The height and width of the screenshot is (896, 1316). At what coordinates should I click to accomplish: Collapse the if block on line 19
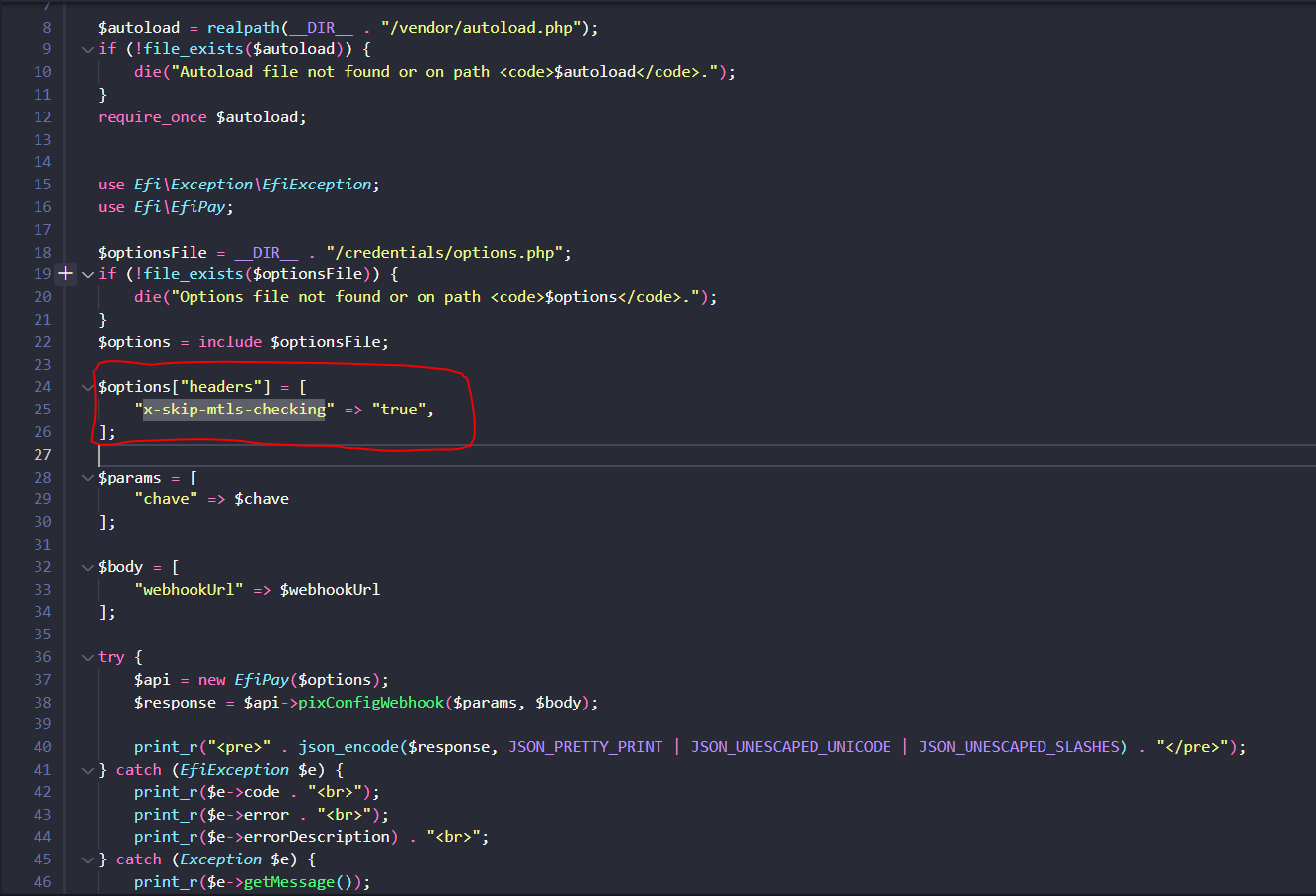[x=88, y=274]
